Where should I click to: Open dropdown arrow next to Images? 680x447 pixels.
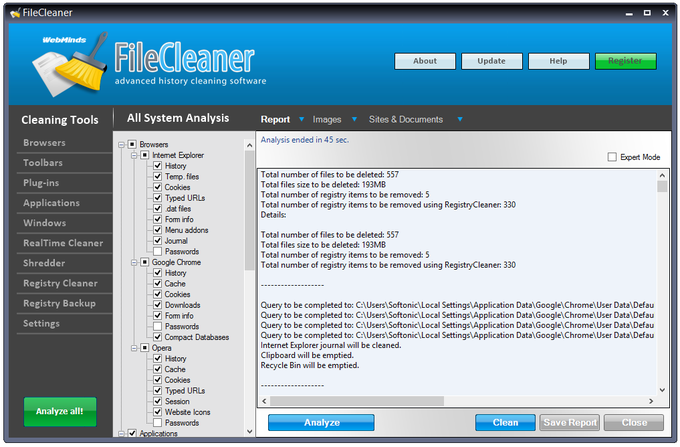click(x=354, y=119)
